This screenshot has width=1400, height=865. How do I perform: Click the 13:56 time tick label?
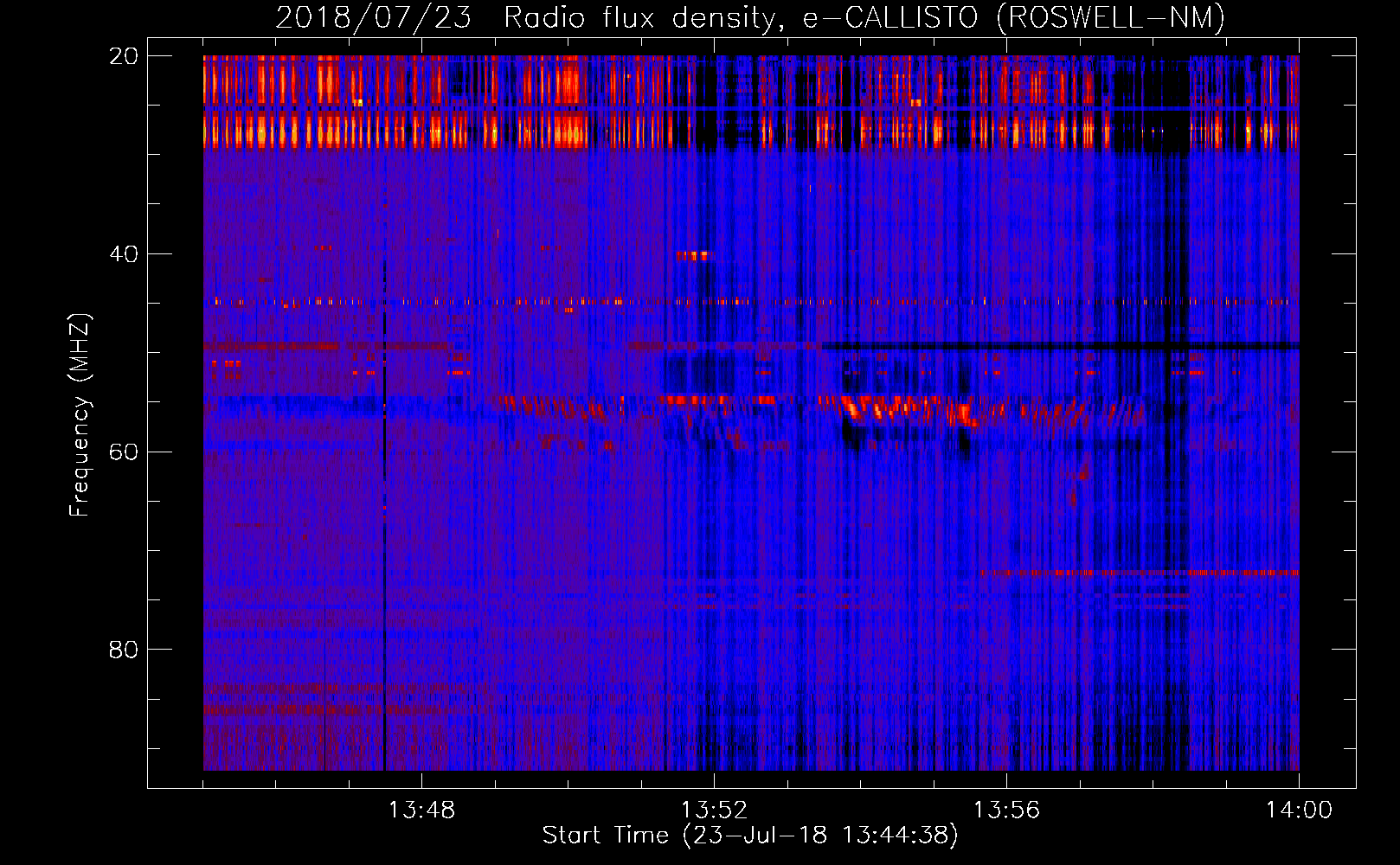(1006, 811)
